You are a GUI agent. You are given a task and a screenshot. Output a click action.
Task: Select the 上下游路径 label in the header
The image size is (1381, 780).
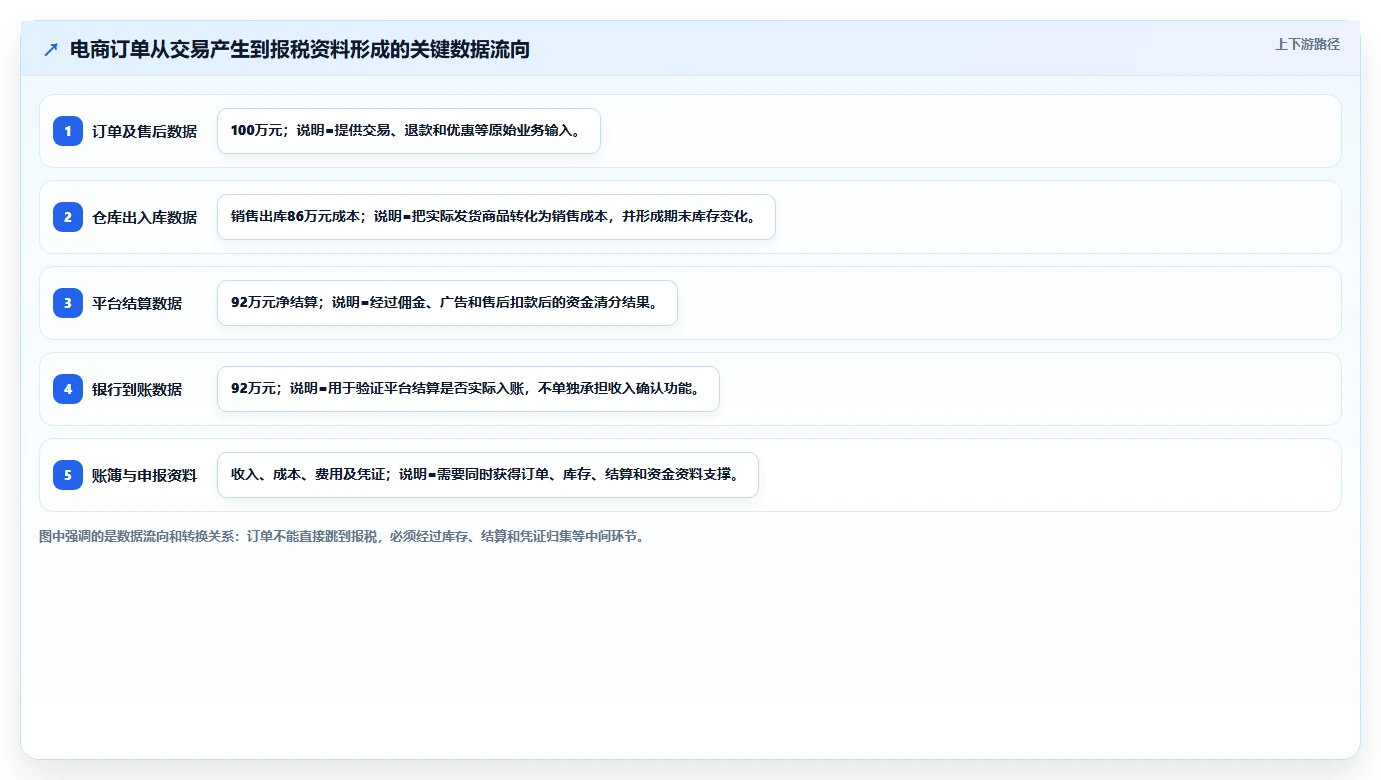[x=1307, y=44]
